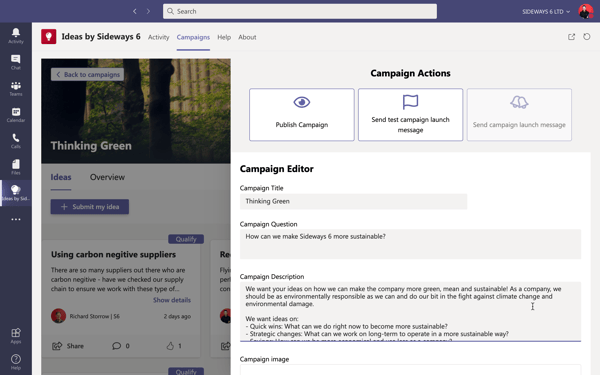Image resolution: width=600 pixels, height=375 pixels.
Task: Like the carbon negitive suppliers idea
Action: click(x=170, y=346)
